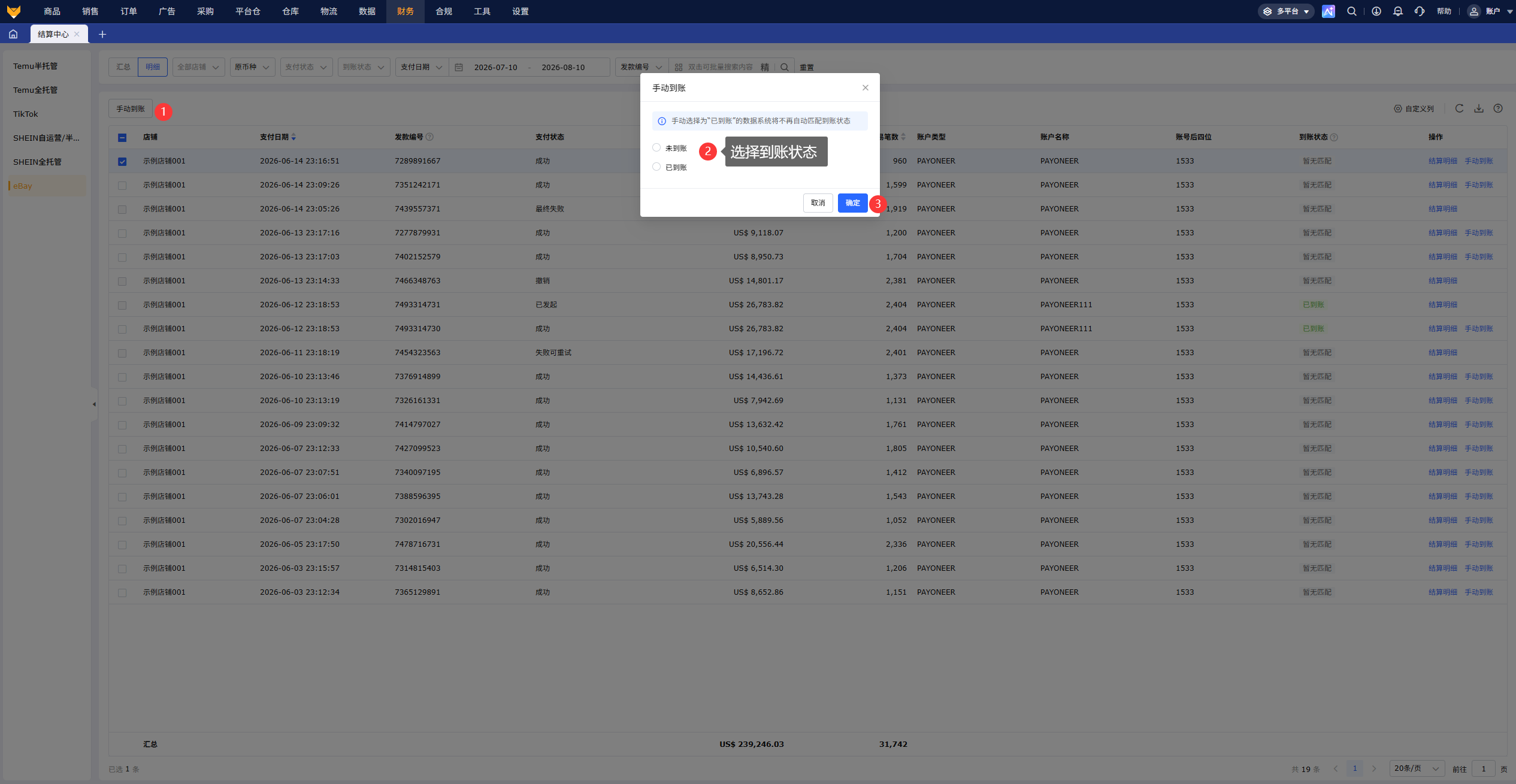Viewport: 1516px width, 784px height.
Task: Check the row with 发款编号 7439557371
Action: point(122,209)
